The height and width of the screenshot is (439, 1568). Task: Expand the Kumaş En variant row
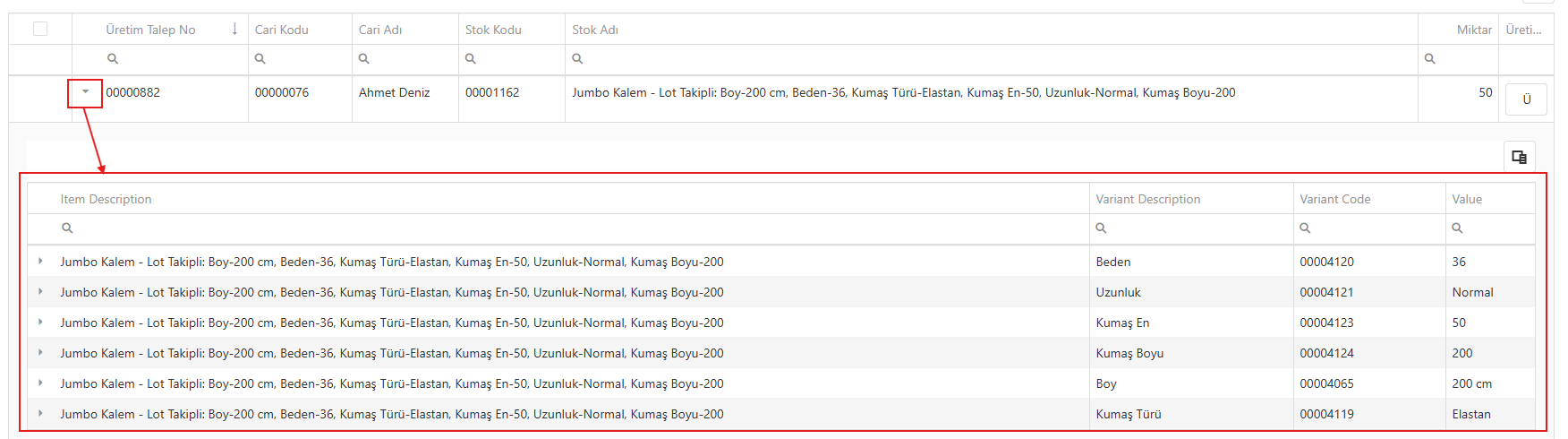[x=40, y=323]
